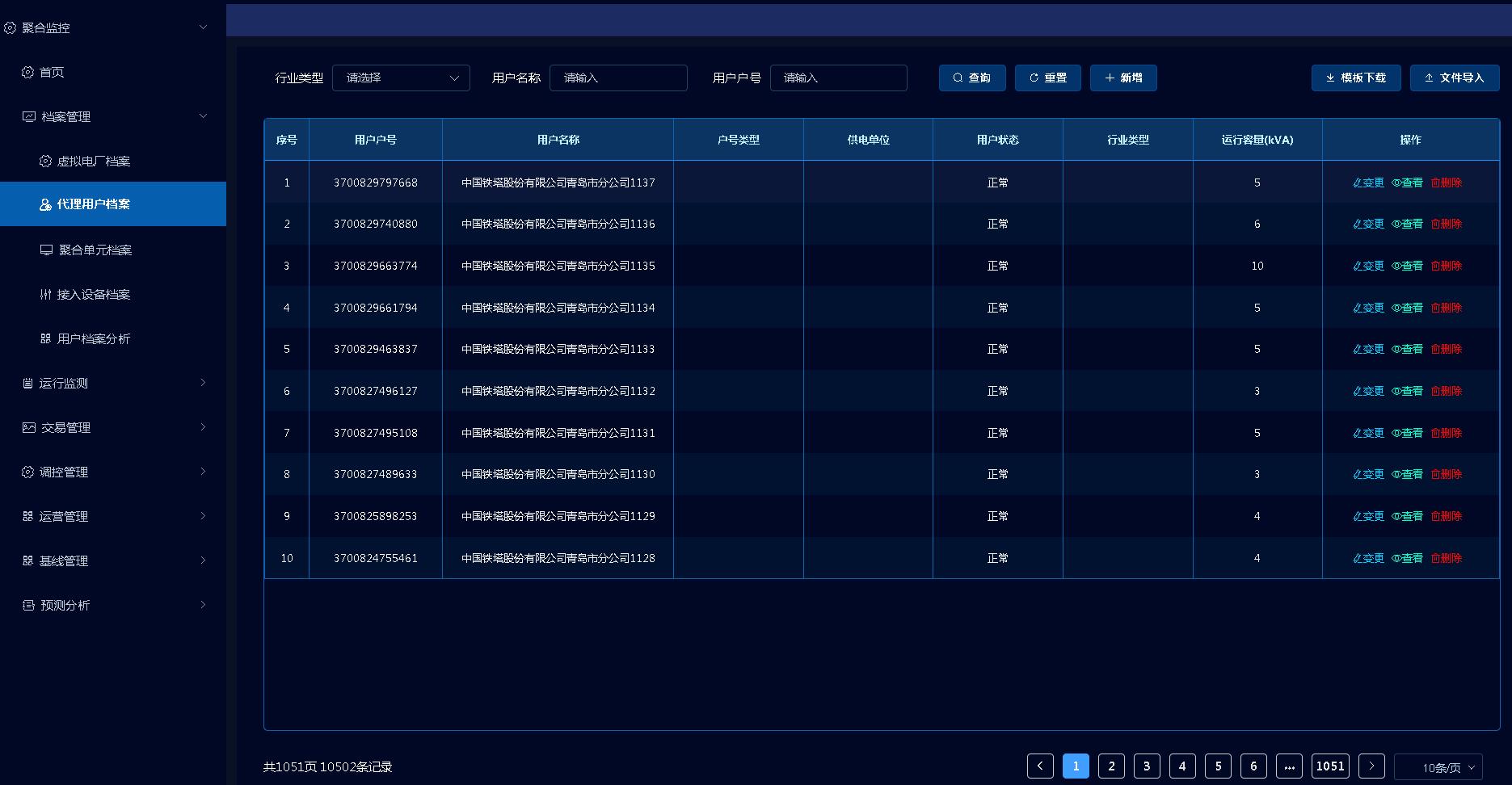The width and height of the screenshot is (1512, 785).
Task: Open 虚拟电厂档案 in the sidebar
Action: click(93, 161)
